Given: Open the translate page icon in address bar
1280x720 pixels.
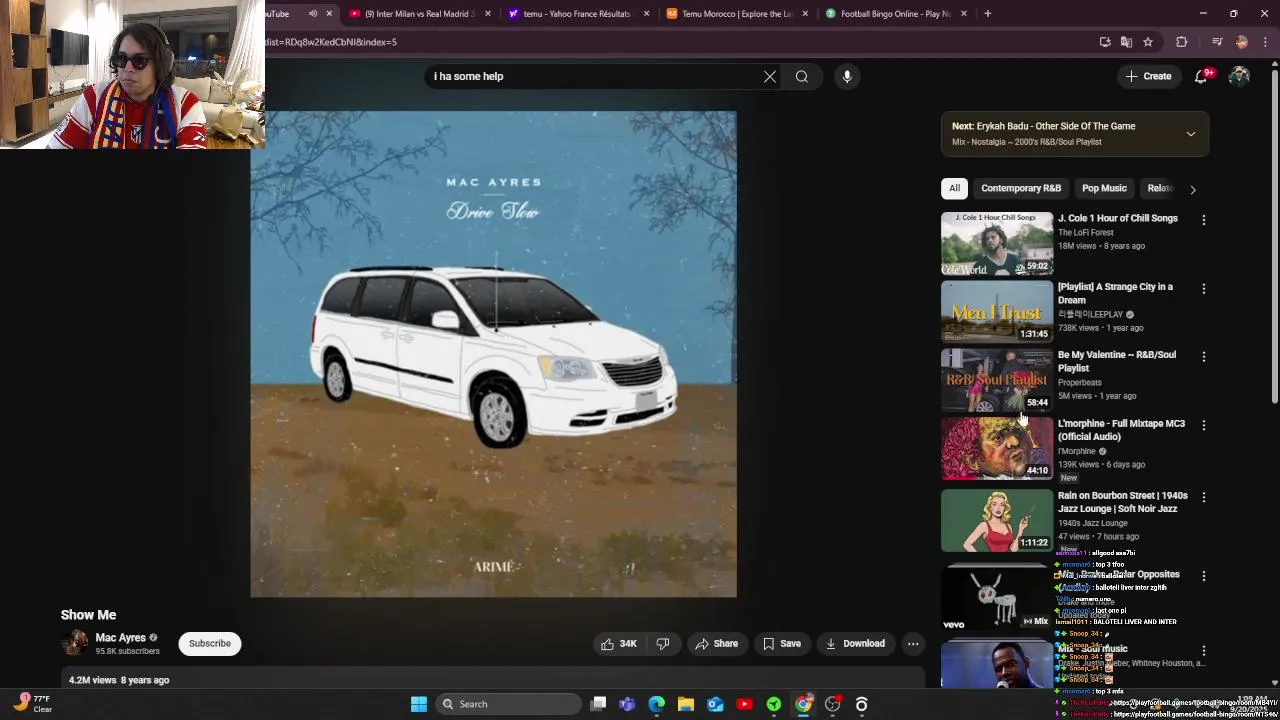Looking at the screenshot, I should [x=1126, y=42].
